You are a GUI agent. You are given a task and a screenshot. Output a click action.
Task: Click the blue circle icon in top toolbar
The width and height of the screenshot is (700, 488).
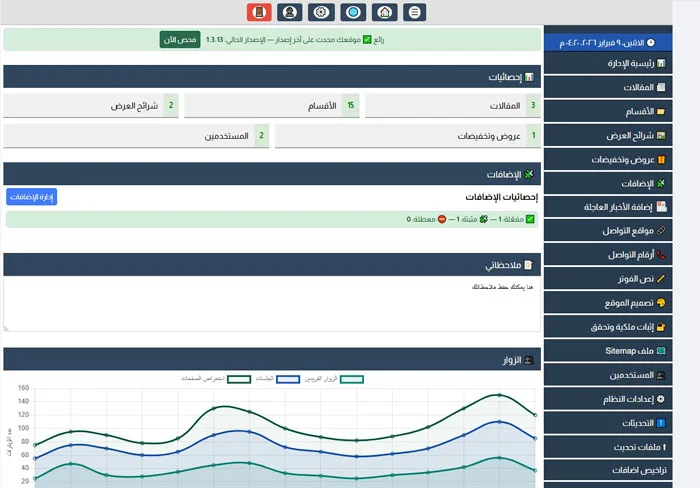352,13
